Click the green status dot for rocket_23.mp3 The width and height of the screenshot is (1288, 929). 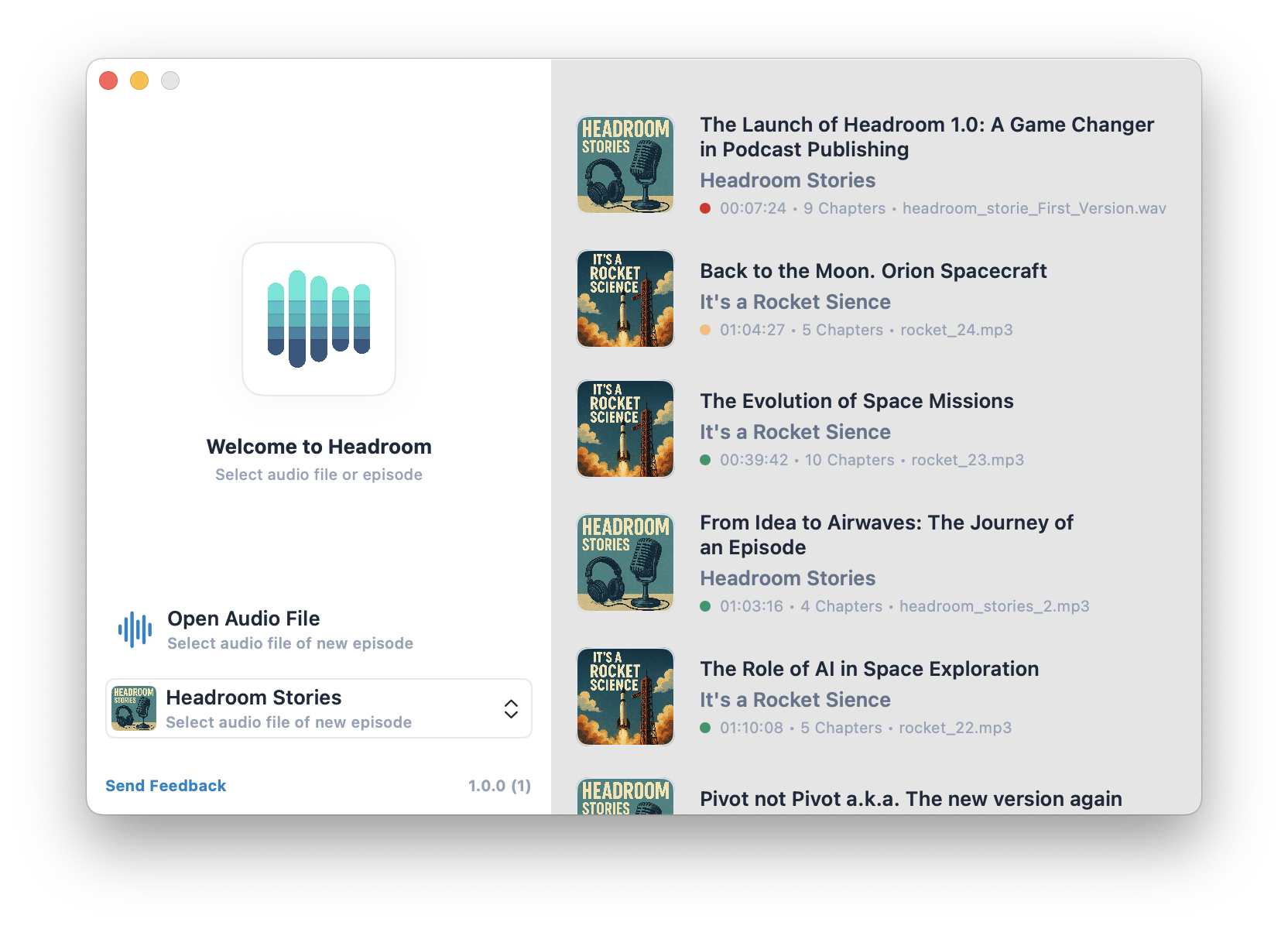705,460
